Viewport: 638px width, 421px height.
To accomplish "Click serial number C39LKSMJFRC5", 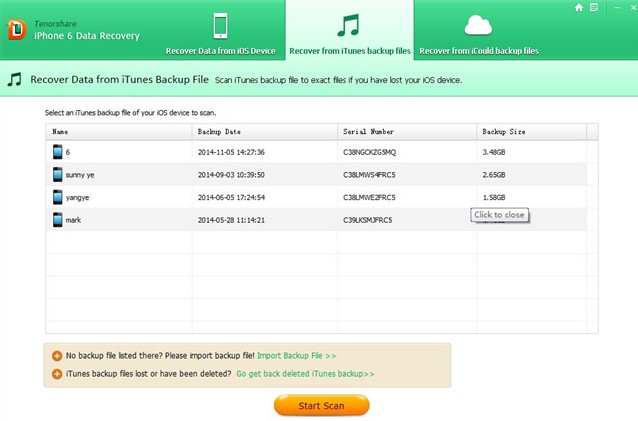I will click(368, 220).
